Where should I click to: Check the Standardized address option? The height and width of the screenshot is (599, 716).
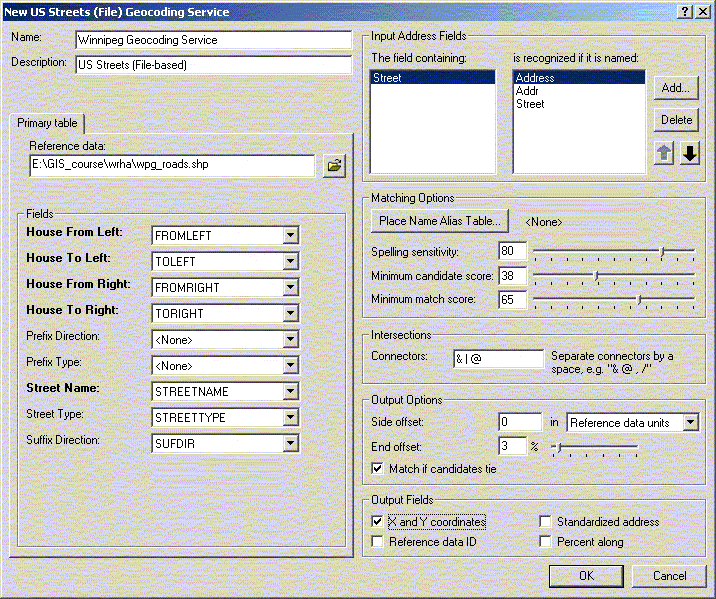(545, 522)
